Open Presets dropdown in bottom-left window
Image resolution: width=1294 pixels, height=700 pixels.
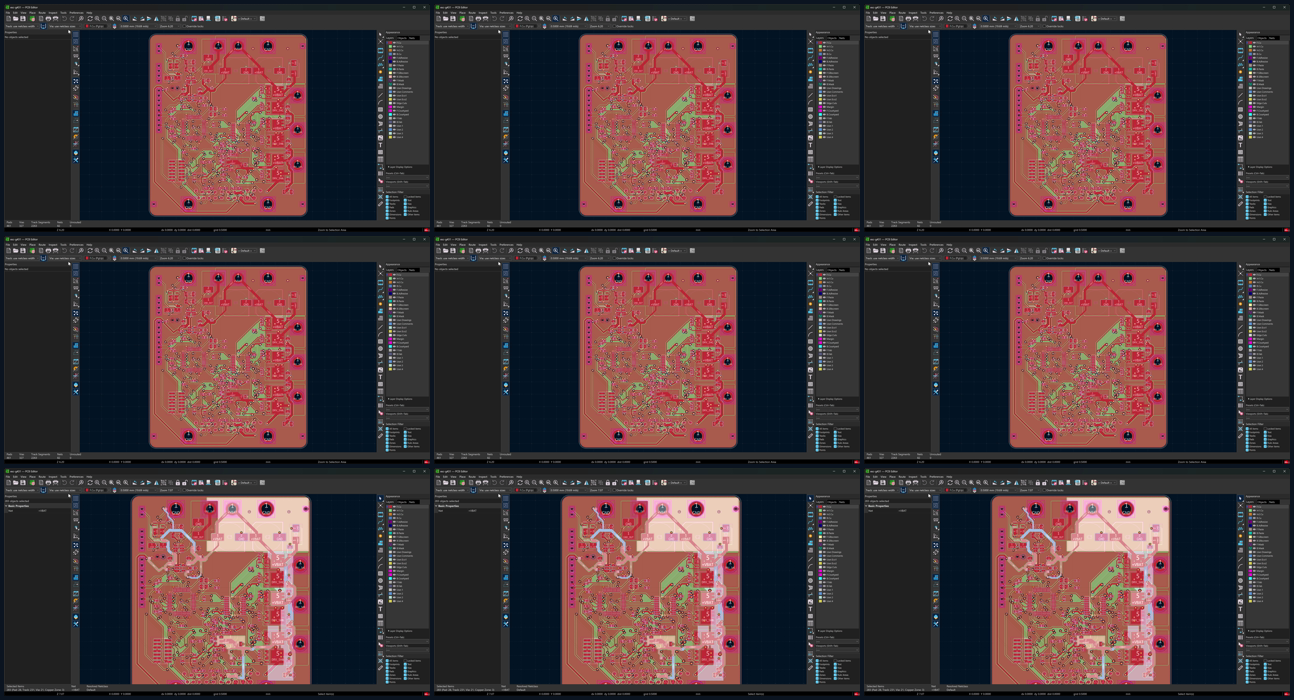coord(407,641)
